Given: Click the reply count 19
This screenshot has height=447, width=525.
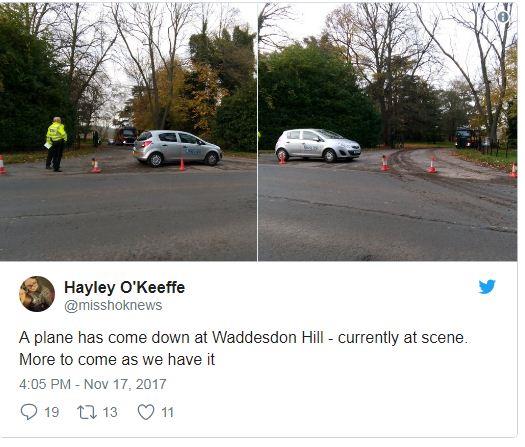Looking at the screenshot, I should click(52, 412).
